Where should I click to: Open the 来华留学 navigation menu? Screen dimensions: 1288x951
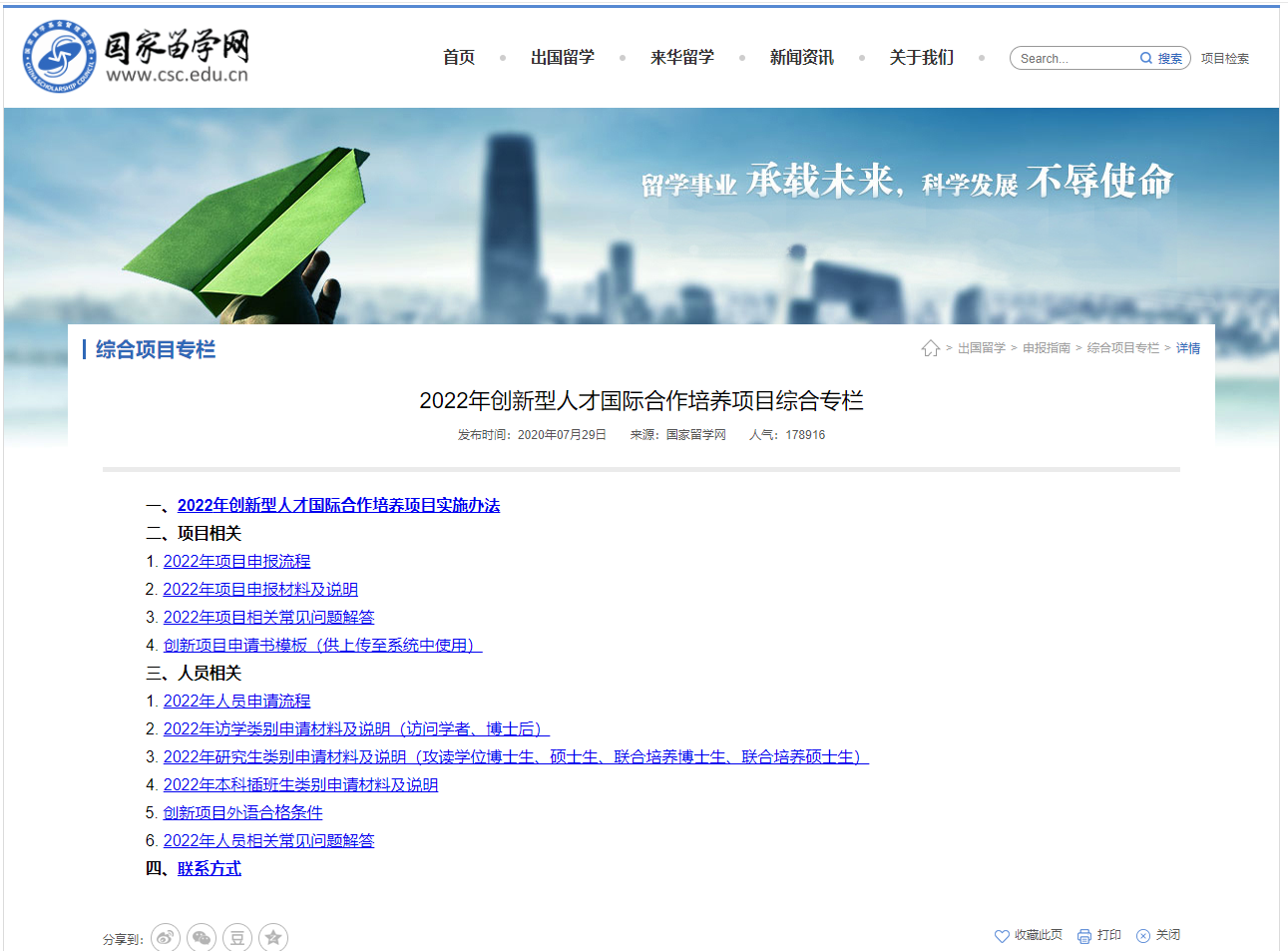682,58
